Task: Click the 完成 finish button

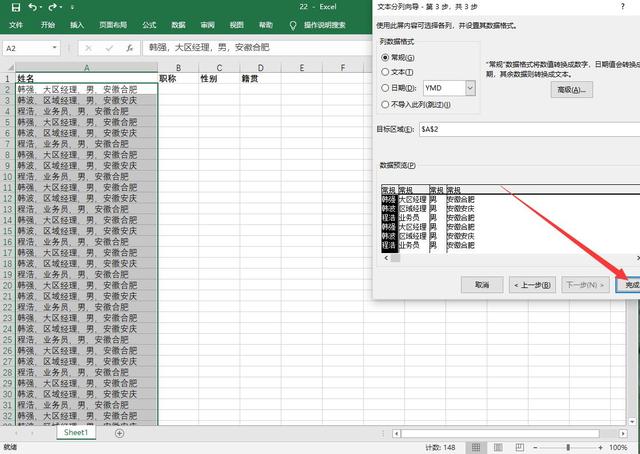Action: pos(628,285)
